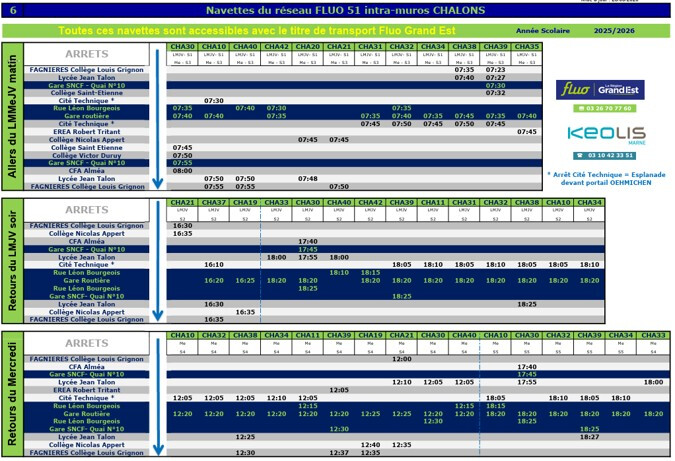The width and height of the screenshot is (675, 461).
Task: Click 12:05 in the Wednesday EREA Robert Tritant row
Action: tap(339, 390)
